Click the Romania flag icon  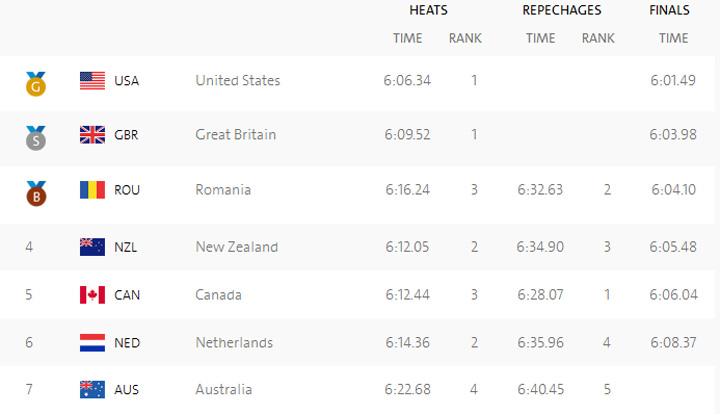(x=92, y=190)
